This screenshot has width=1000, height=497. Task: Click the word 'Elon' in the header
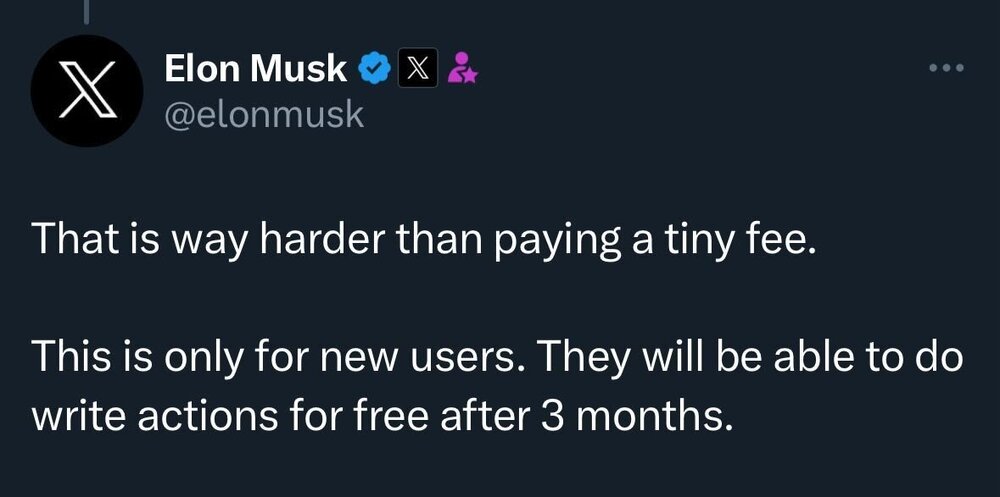tap(202, 69)
